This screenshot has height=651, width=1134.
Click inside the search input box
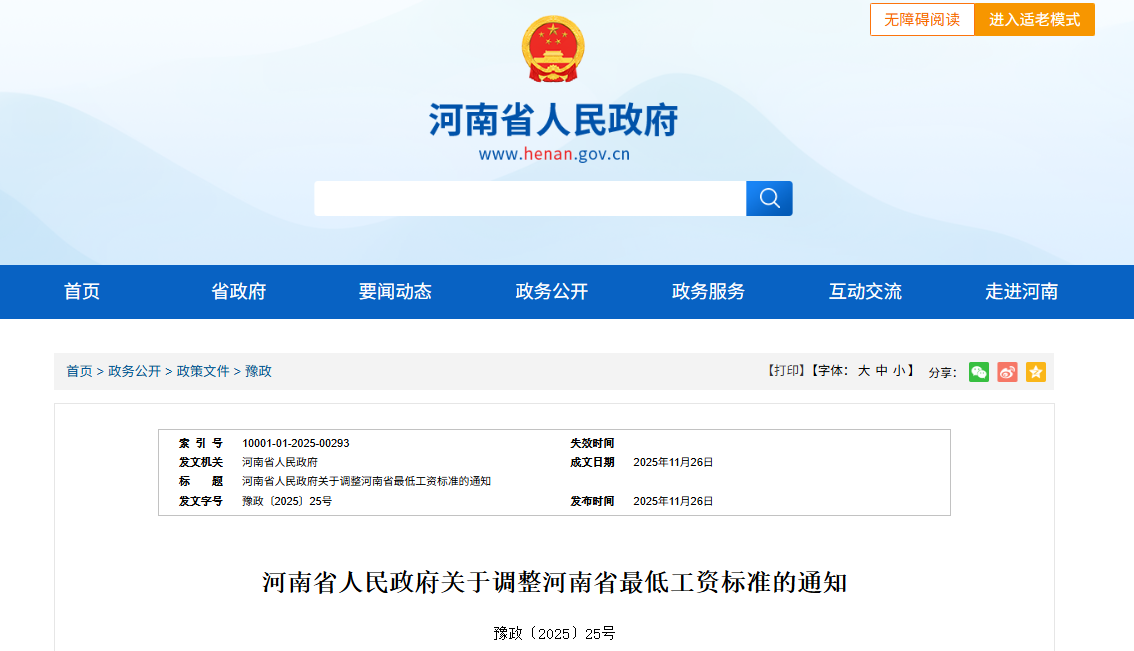point(530,198)
